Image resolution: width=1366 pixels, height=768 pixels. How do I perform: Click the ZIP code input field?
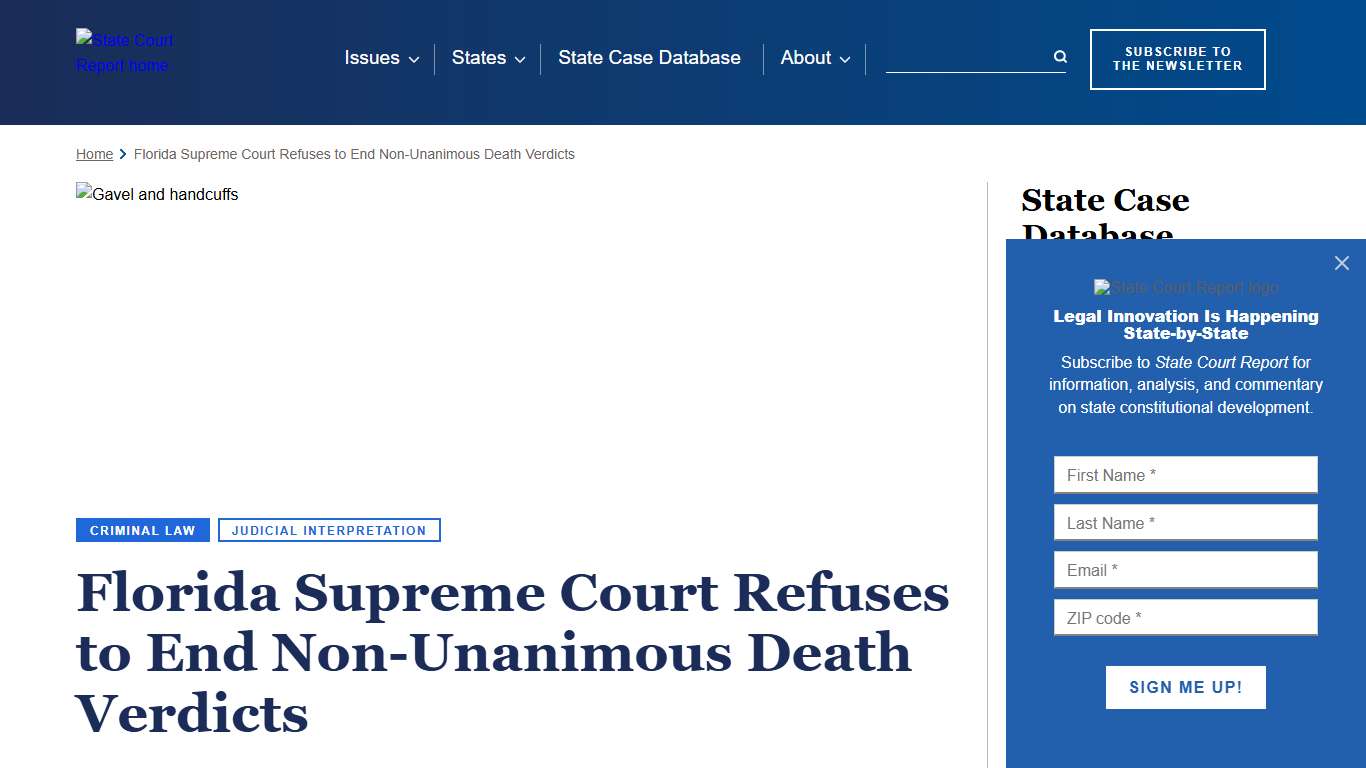1185,617
